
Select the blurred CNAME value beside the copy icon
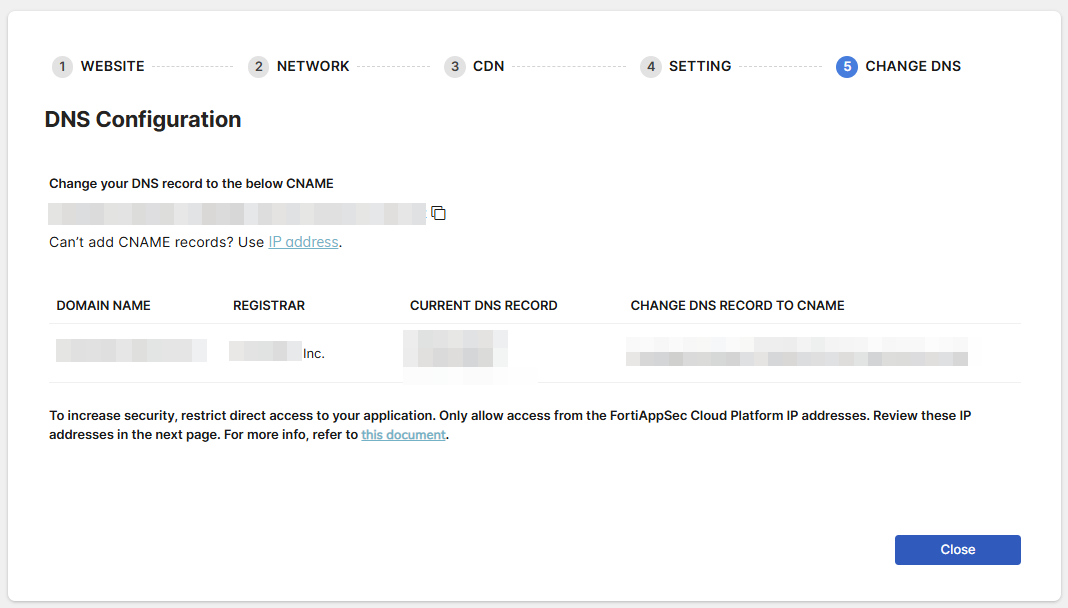tap(237, 213)
